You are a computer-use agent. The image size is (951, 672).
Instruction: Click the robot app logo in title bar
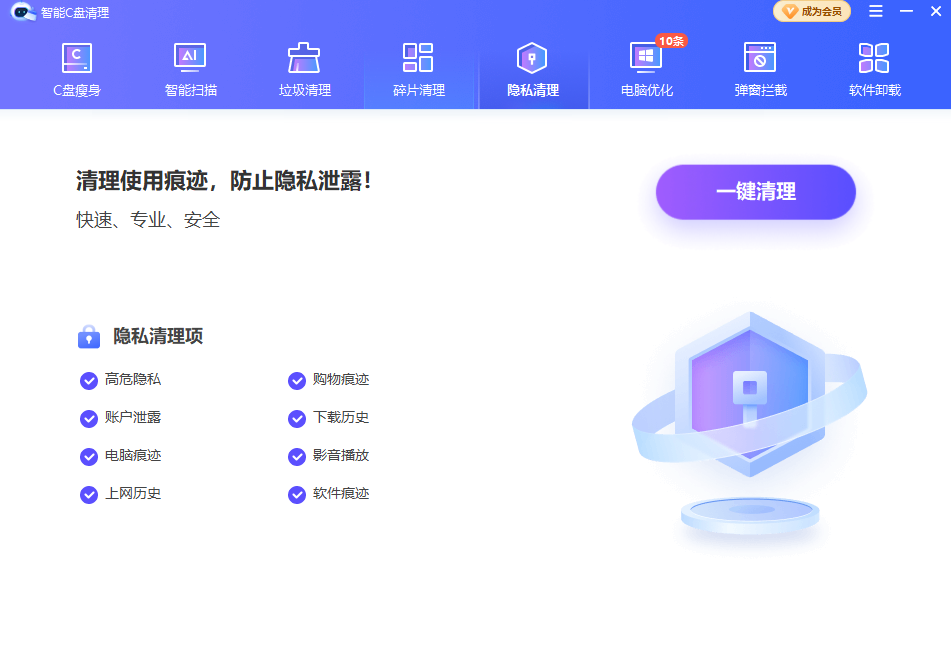(x=23, y=12)
